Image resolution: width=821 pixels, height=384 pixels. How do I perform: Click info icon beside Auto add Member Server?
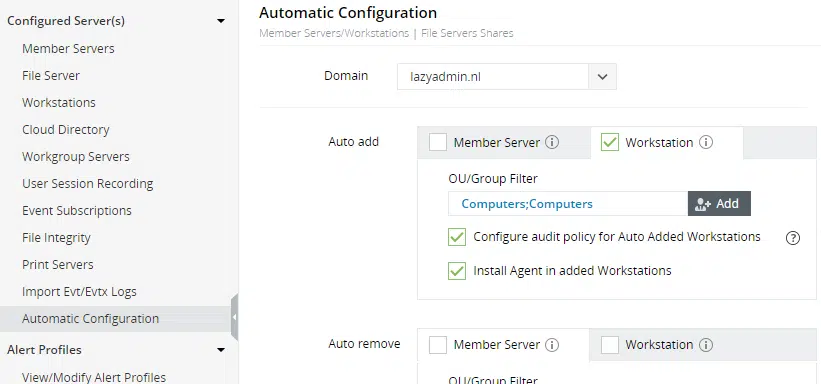(552, 142)
